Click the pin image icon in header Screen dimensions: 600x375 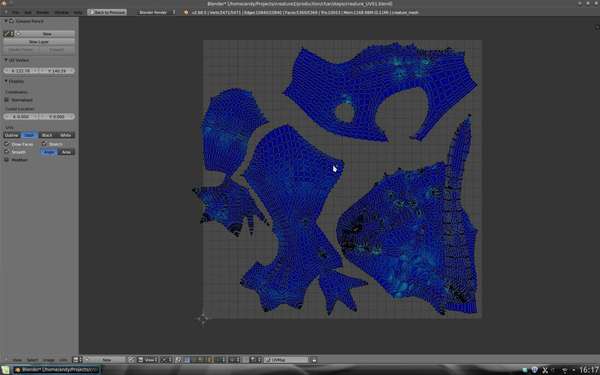click(132, 360)
